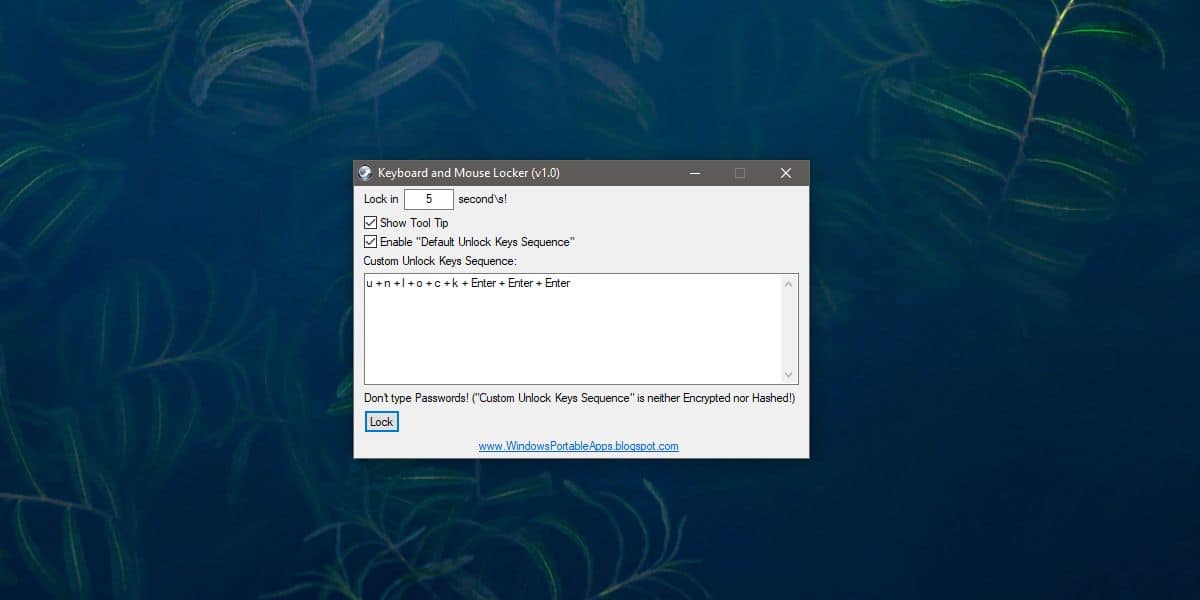Minimize the Keyboard and Mouse Locker window
1200x600 pixels.
coord(694,173)
